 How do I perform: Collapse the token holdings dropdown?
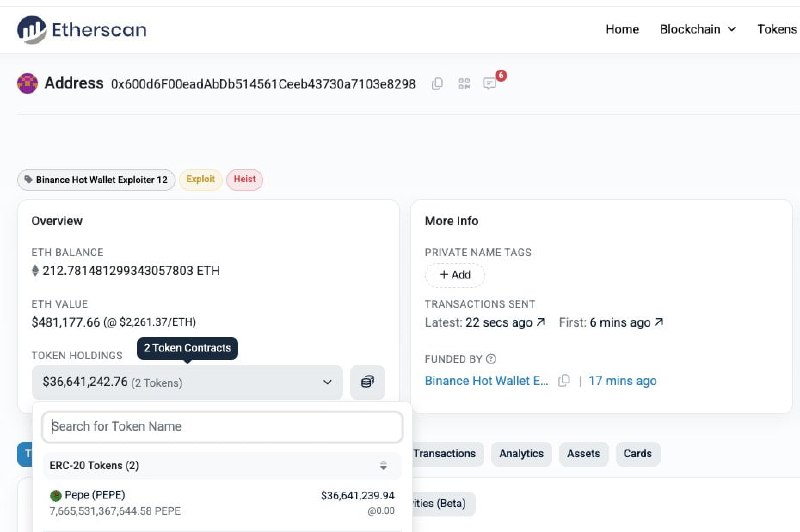pyautogui.click(x=187, y=382)
